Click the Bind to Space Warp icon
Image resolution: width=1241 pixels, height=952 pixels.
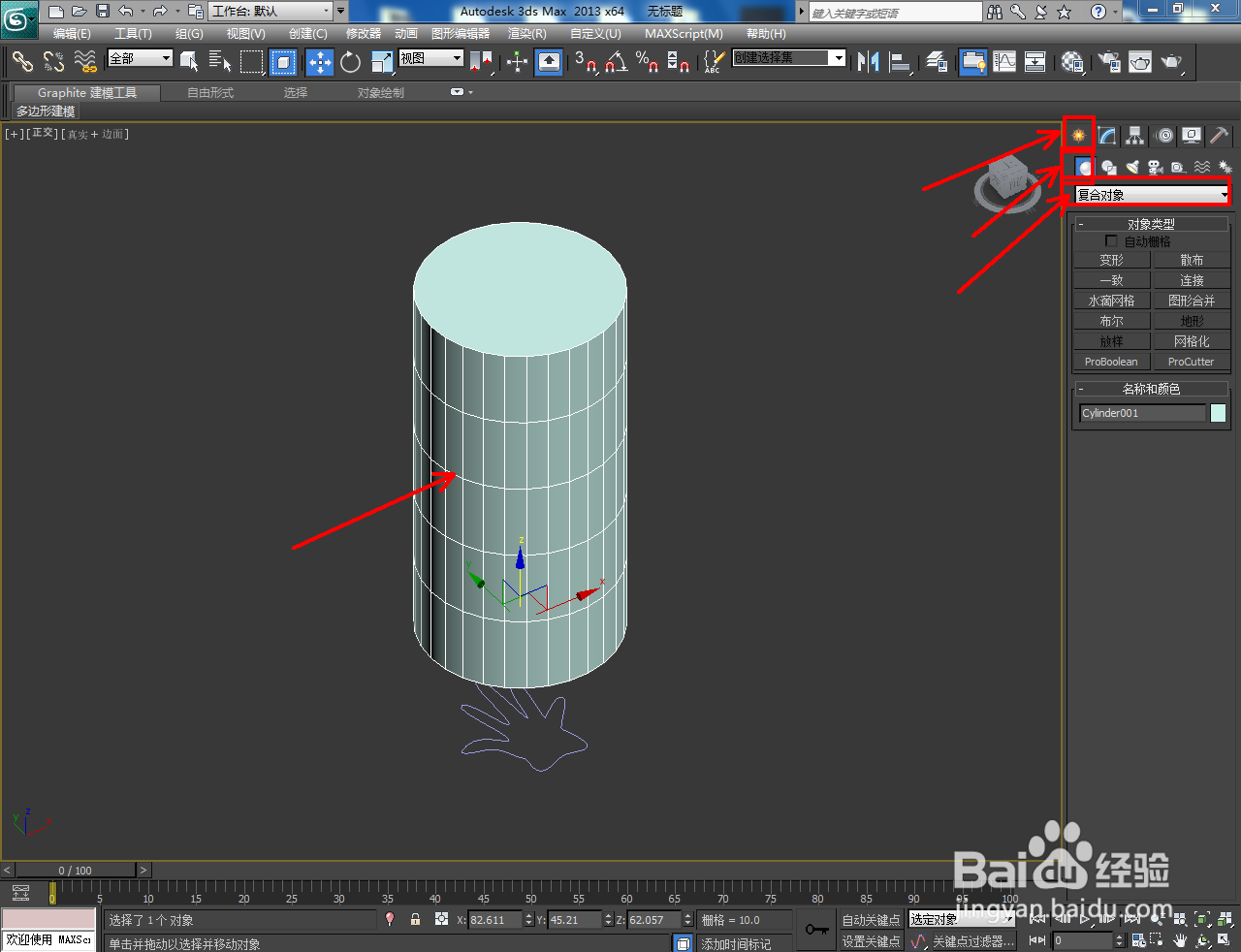pos(85,62)
